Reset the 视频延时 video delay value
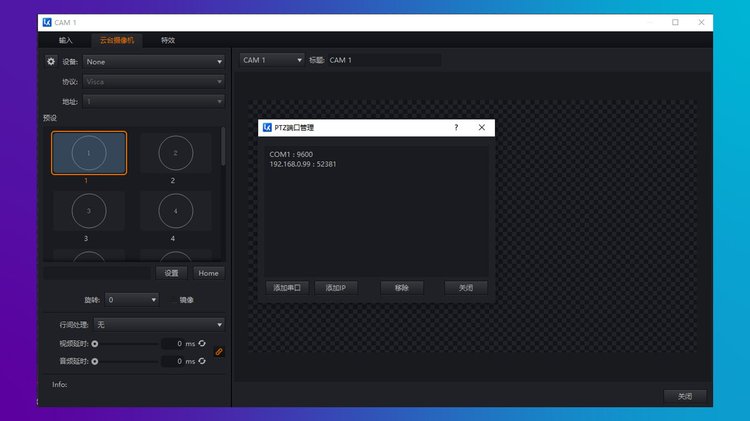The height and width of the screenshot is (421, 750). [x=202, y=344]
